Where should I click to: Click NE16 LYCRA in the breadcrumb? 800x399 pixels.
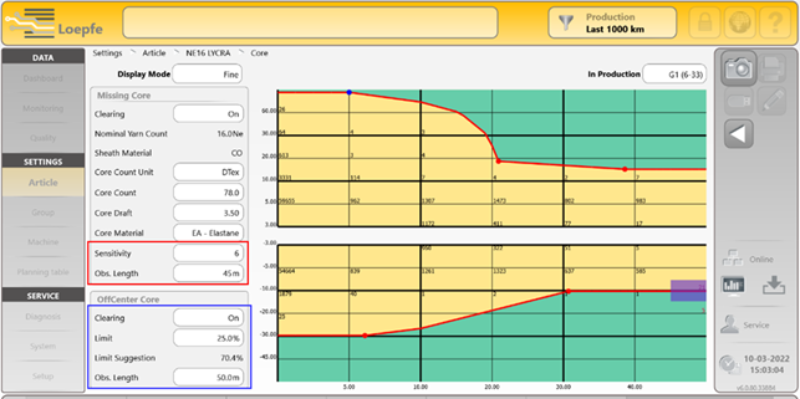[208, 53]
